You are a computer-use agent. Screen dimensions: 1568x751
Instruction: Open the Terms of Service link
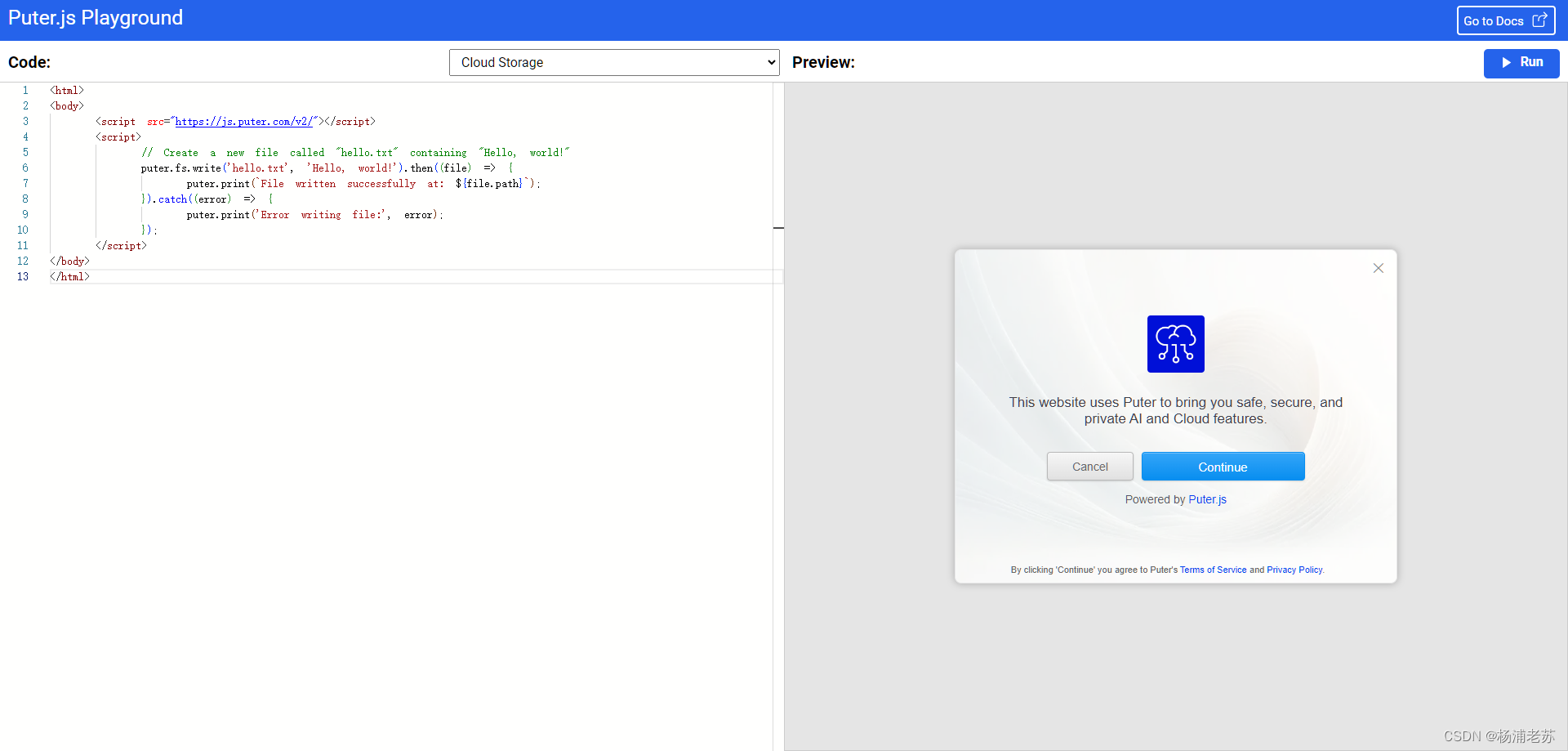point(1213,570)
